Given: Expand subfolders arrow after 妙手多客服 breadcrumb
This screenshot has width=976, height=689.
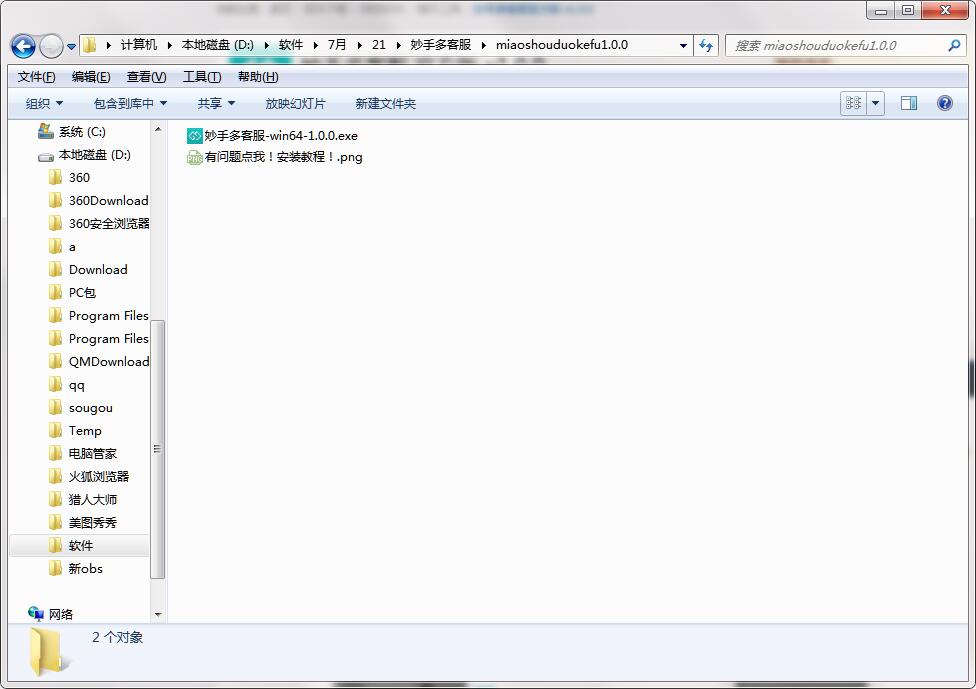Looking at the screenshot, I should coord(484,45).
